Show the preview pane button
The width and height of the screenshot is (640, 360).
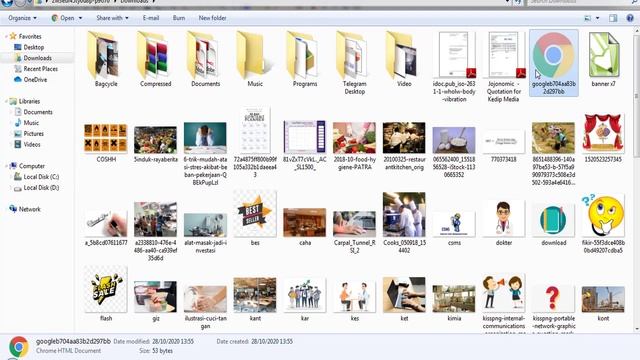pyautogui.click(x=613, y=18)
